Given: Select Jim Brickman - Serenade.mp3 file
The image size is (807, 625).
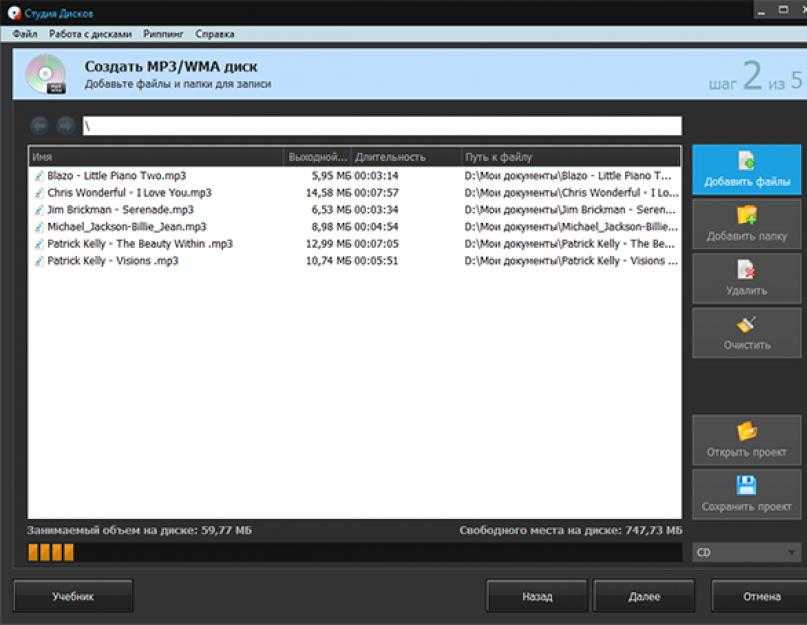Looking at the screenshot, I should tap(355, 210).
